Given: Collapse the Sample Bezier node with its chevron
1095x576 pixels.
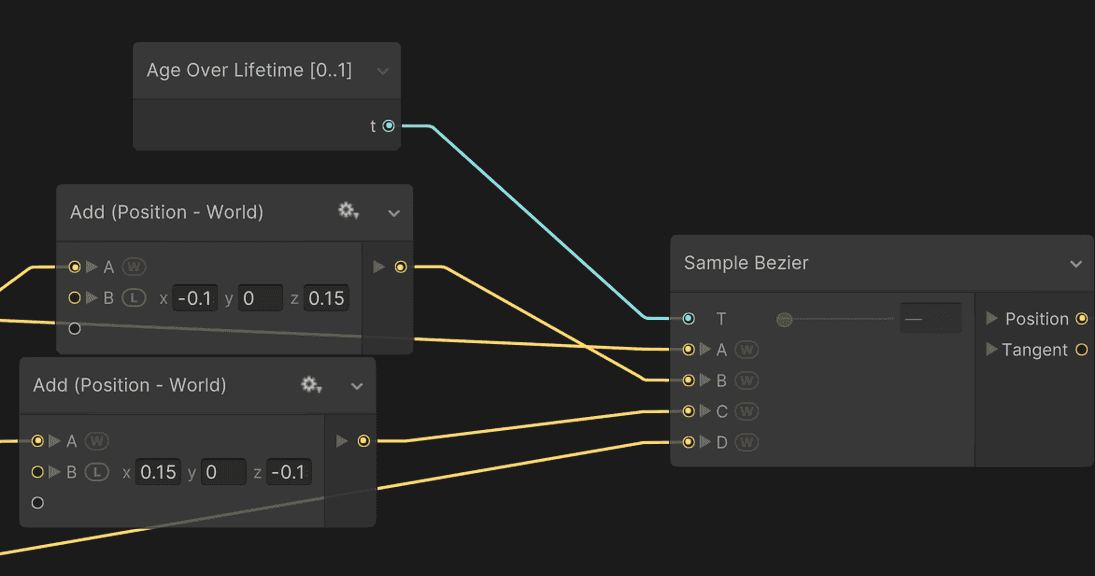Looking at the screenshot, I should tap(1077, 263).
